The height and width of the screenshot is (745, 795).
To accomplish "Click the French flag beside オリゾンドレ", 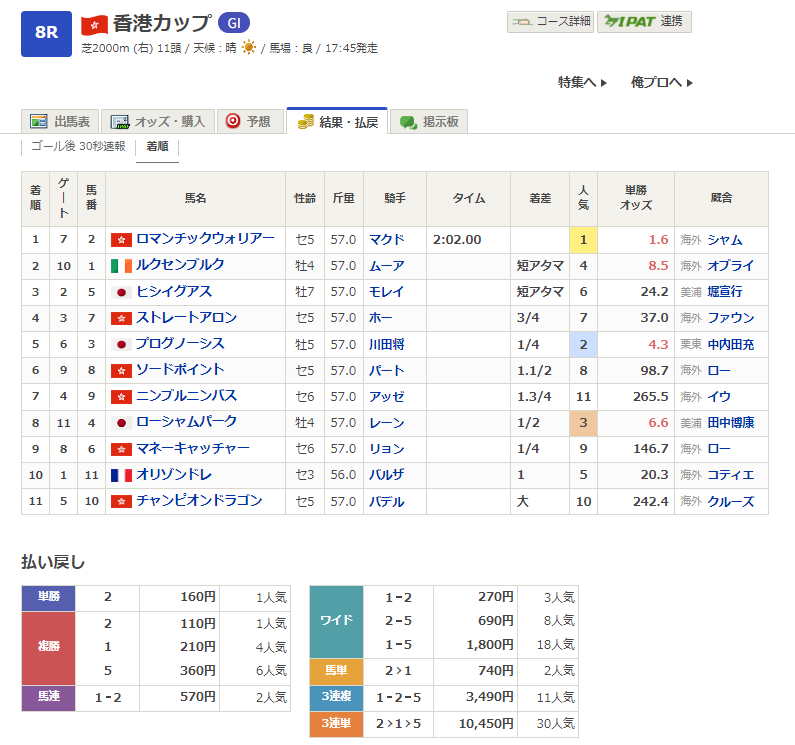I will click(121, 475).
